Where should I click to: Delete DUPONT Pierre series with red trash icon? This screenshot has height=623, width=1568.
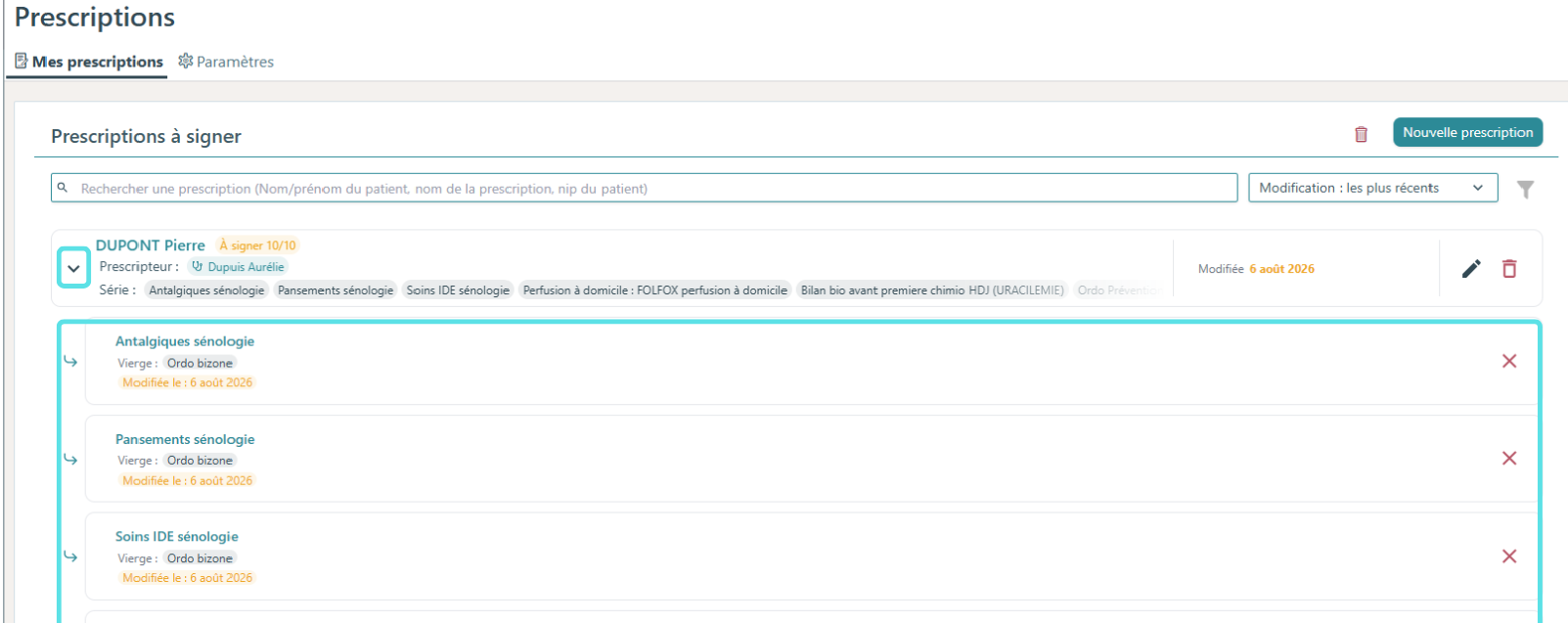(x=1509, y=269)
